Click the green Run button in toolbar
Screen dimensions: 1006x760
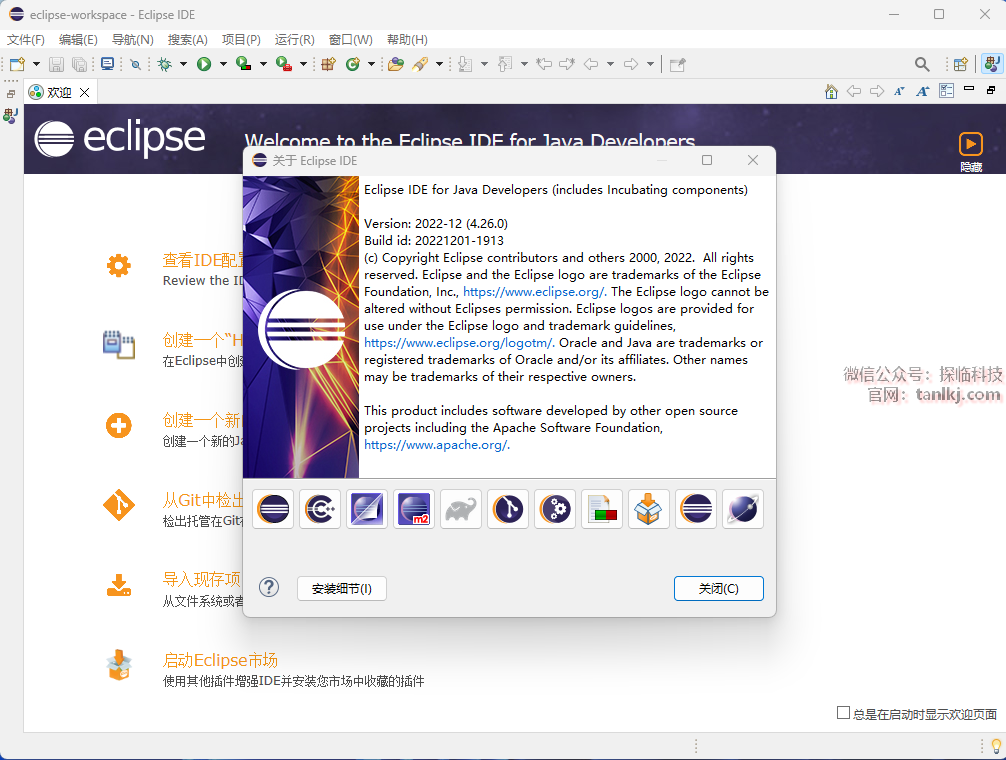204,64
